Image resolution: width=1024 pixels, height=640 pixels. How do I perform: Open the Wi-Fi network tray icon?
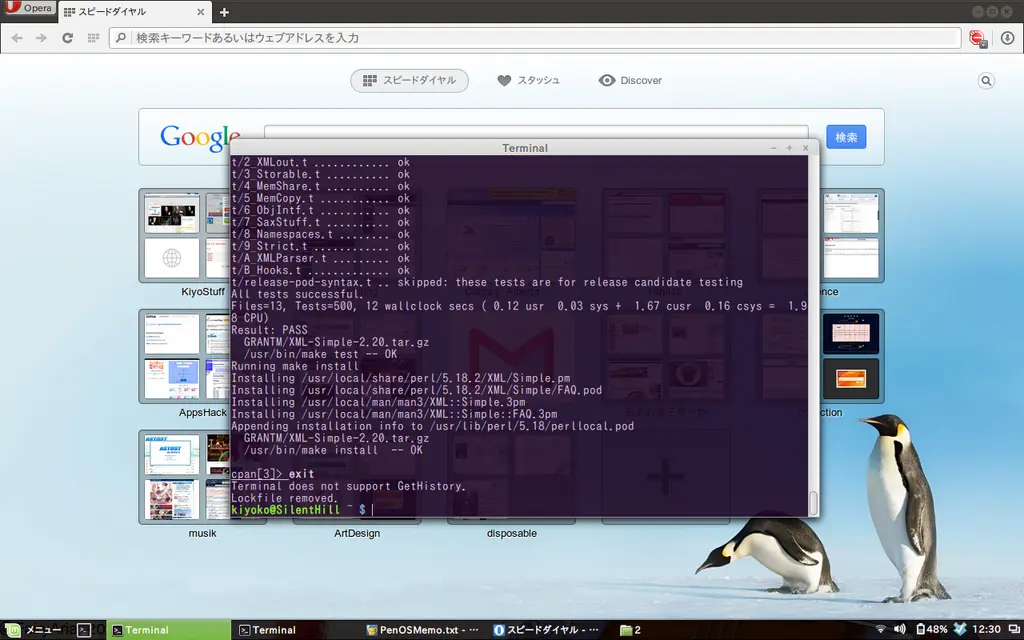point(880,629)
